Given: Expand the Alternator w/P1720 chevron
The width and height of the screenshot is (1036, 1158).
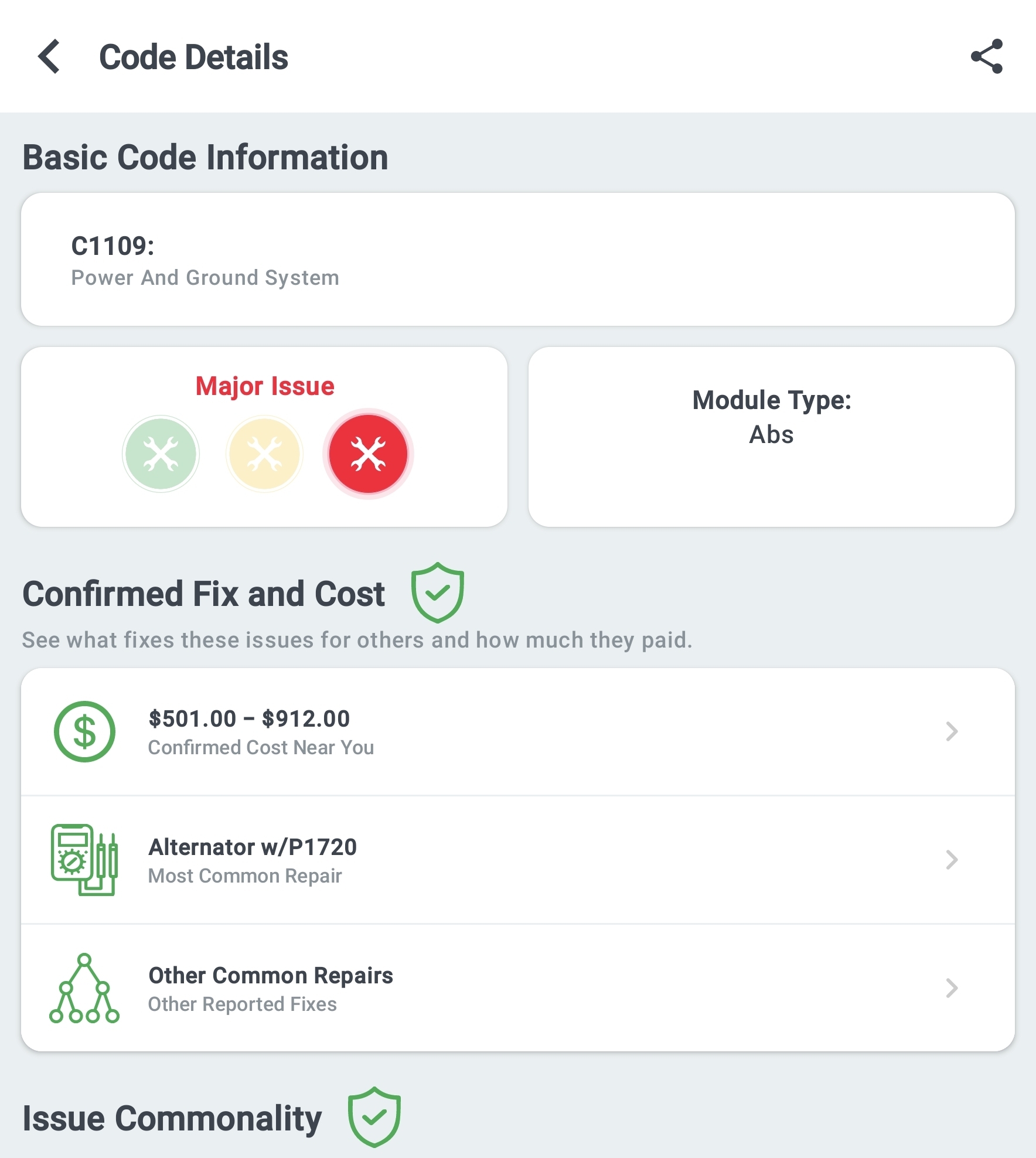Looking at the screenshot, I should (x=952, y=860).
